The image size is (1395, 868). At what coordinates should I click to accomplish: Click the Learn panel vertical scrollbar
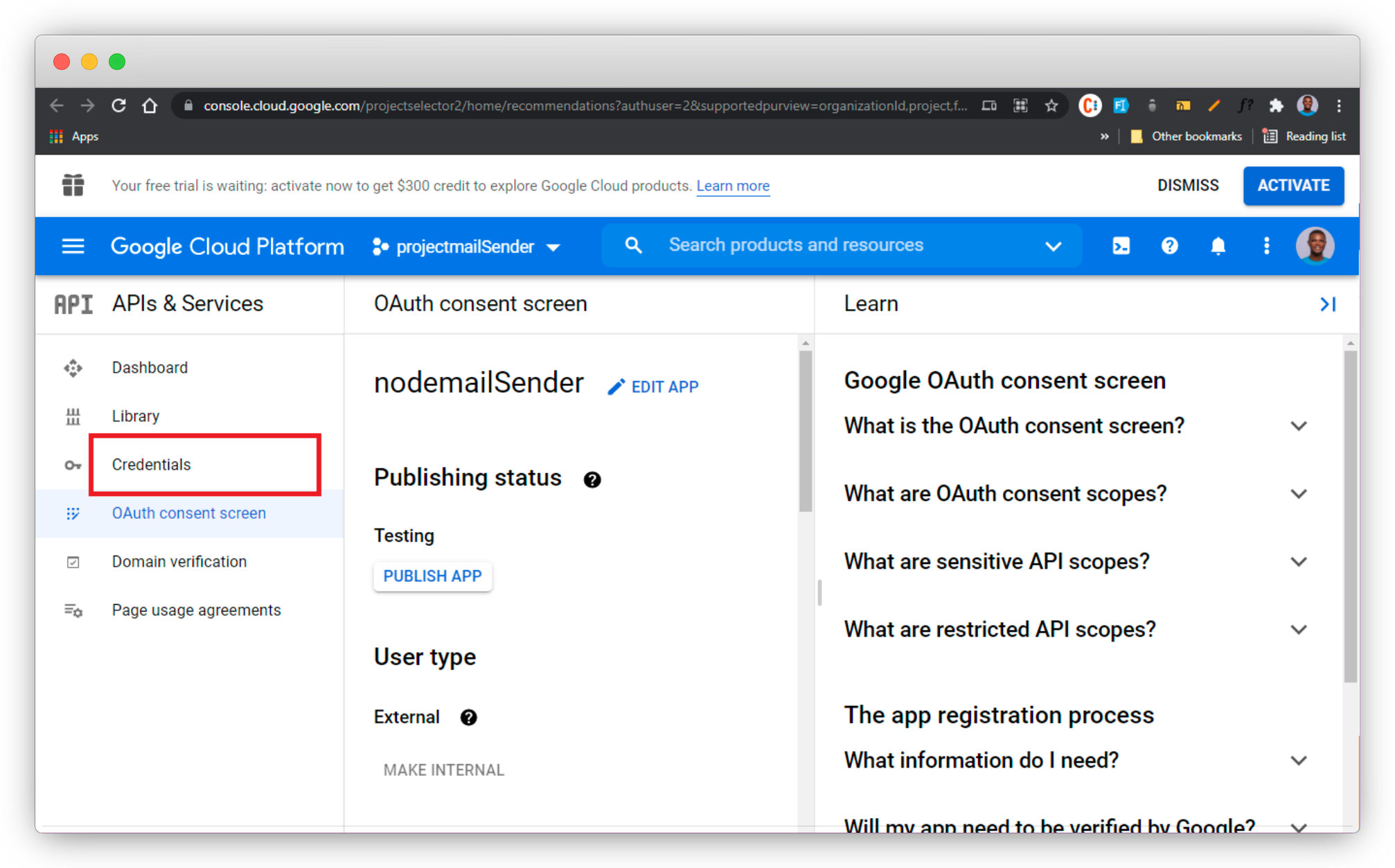pyautogui.click(x=1350, y=516)
